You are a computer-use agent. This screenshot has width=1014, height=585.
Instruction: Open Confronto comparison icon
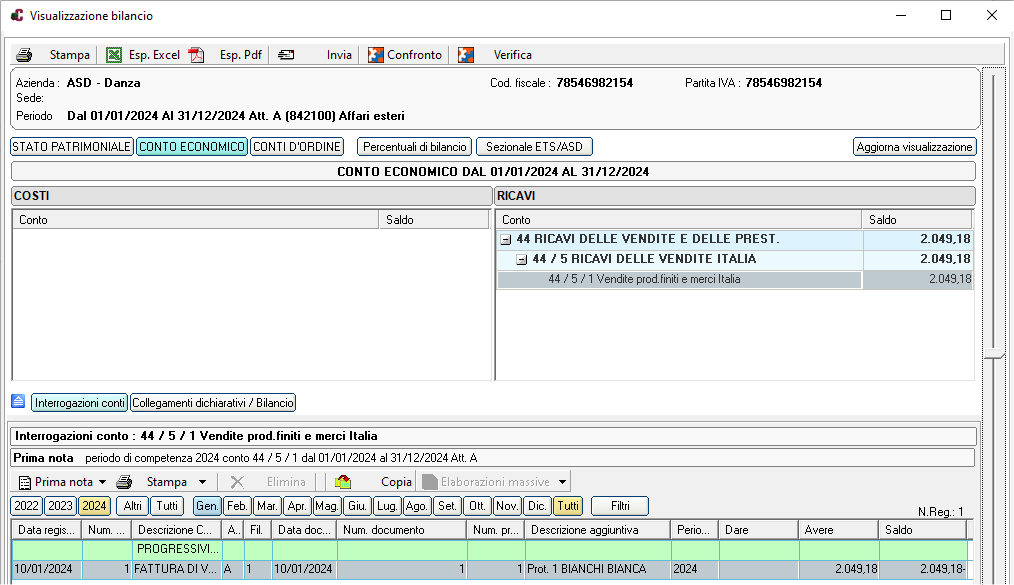click(x=376, y=55)
